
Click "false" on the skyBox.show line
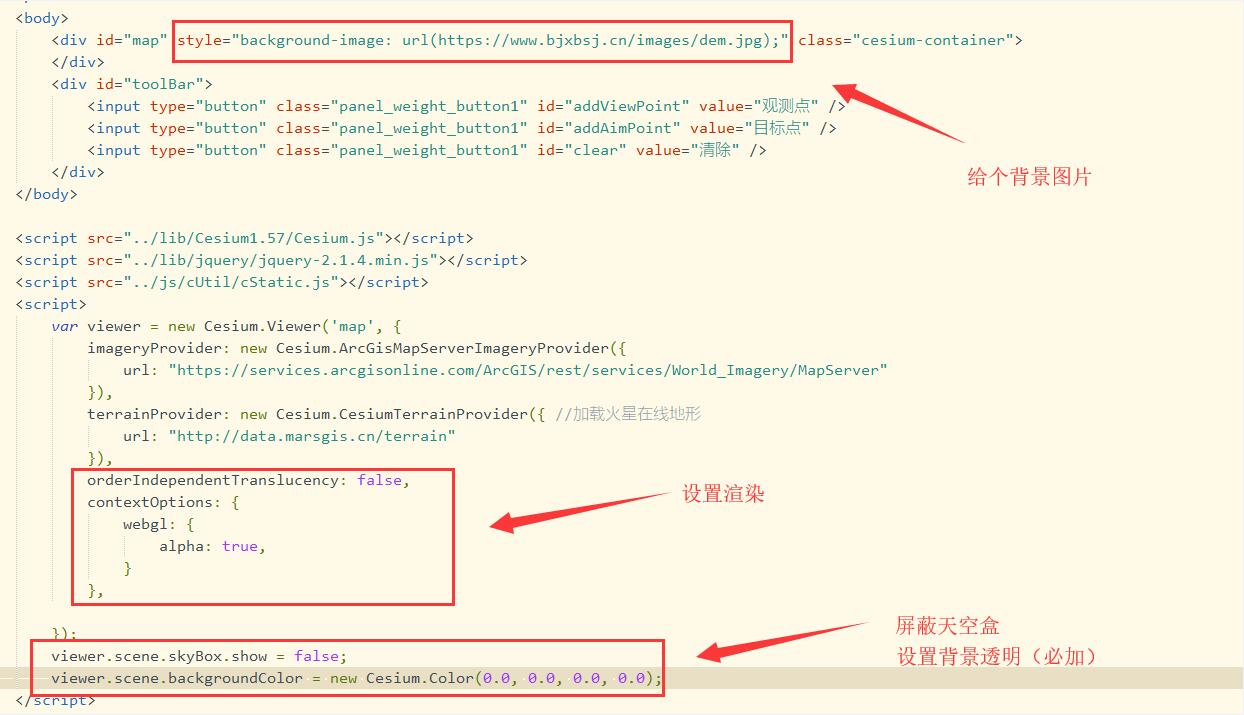point(316,656)
